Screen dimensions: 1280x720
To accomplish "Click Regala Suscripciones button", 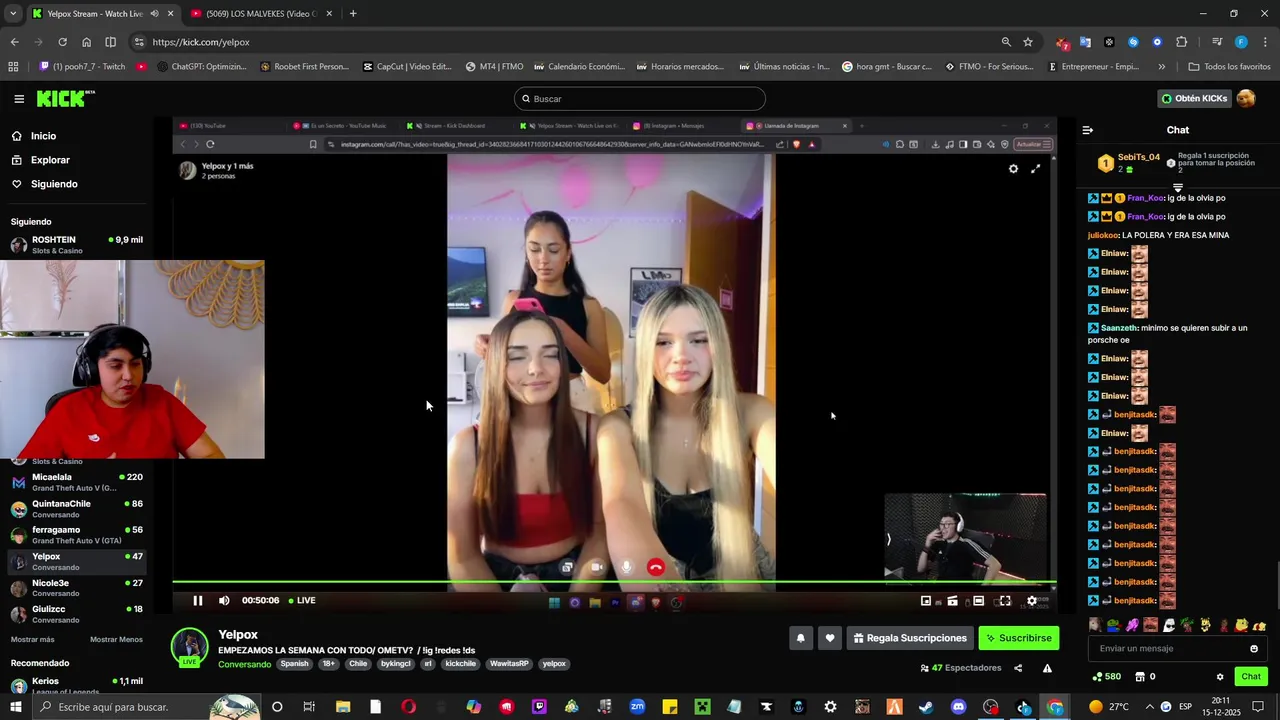I will click(910, 638).
